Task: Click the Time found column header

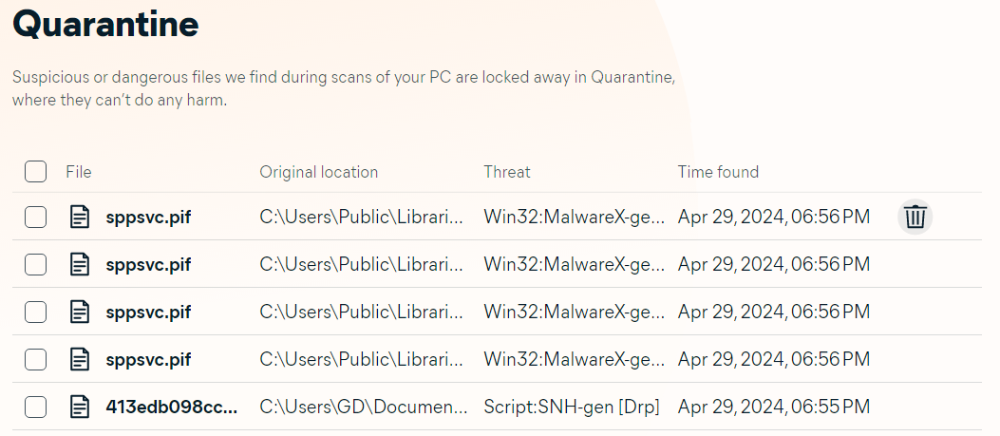Action: tap(718, 171)
